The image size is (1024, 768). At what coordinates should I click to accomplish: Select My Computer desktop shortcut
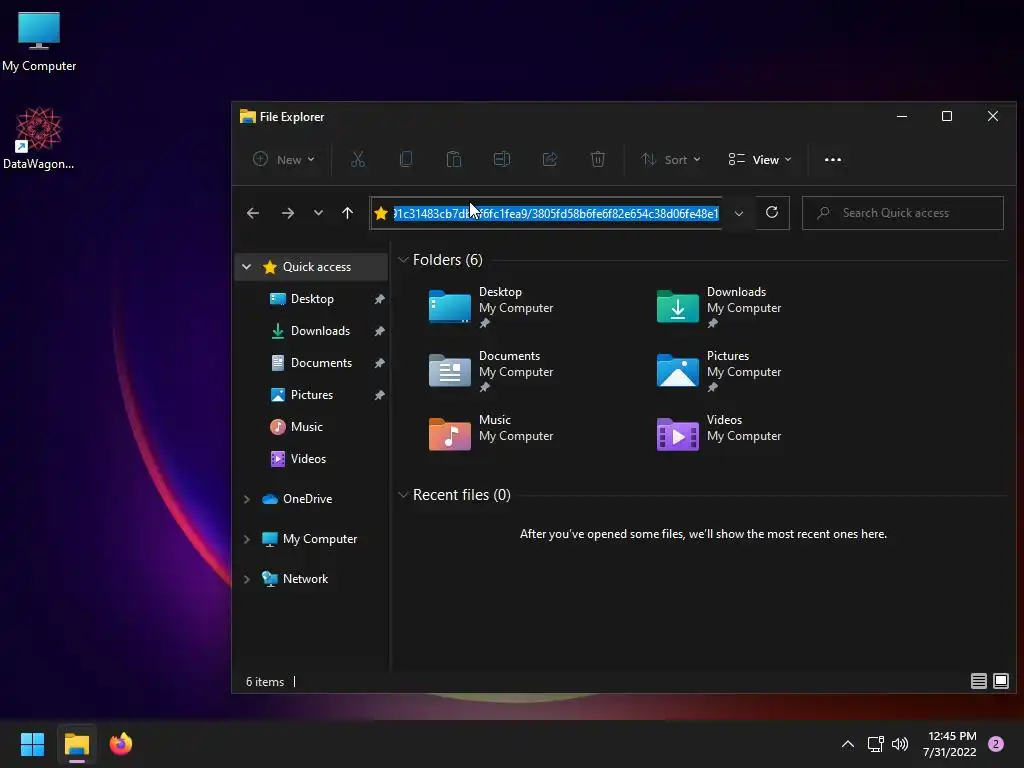(39, 42)
